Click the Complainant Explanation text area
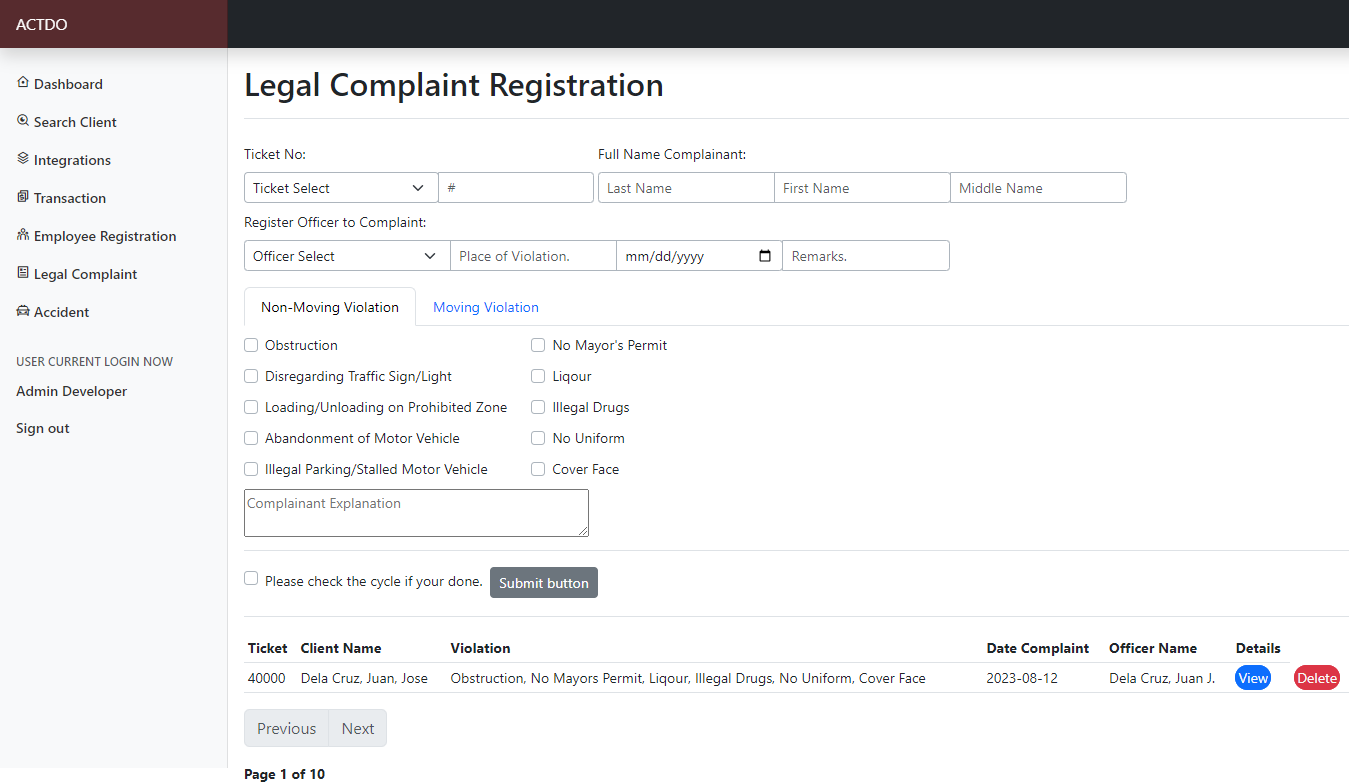Screen dimensions: 1349x784 coord(416,512)
